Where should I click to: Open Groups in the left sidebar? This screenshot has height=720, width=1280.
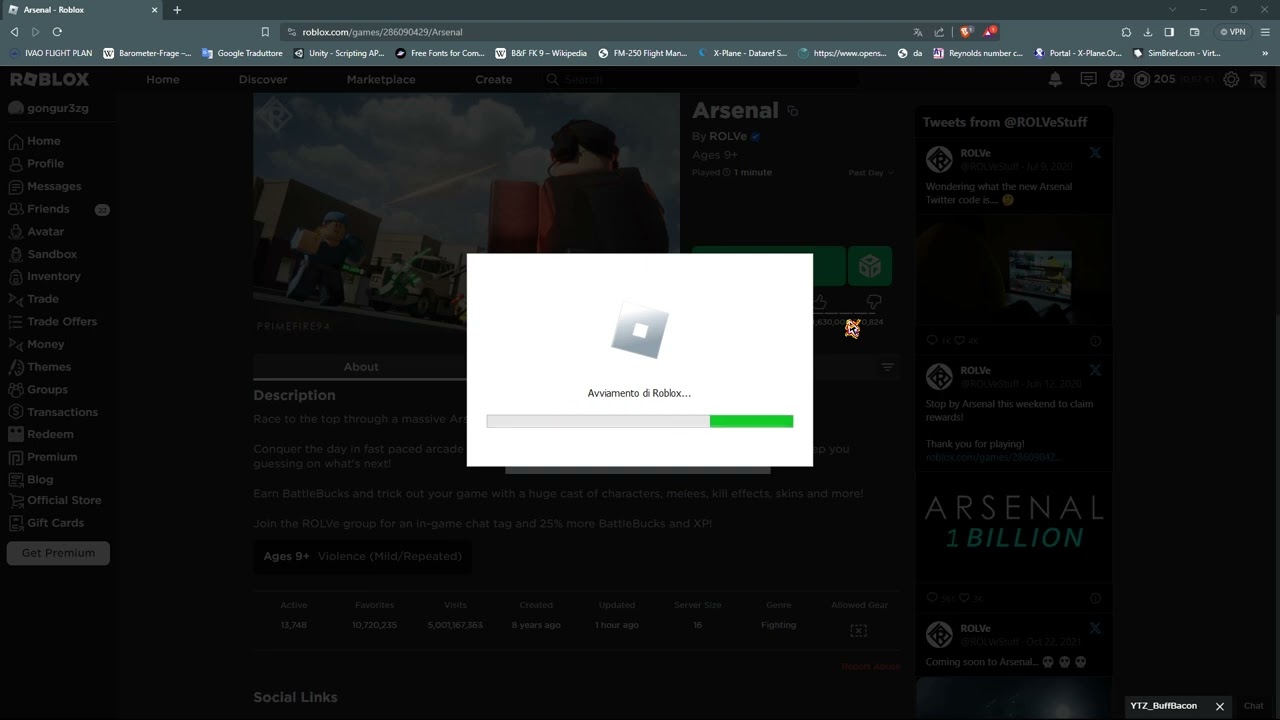(47, 389)
